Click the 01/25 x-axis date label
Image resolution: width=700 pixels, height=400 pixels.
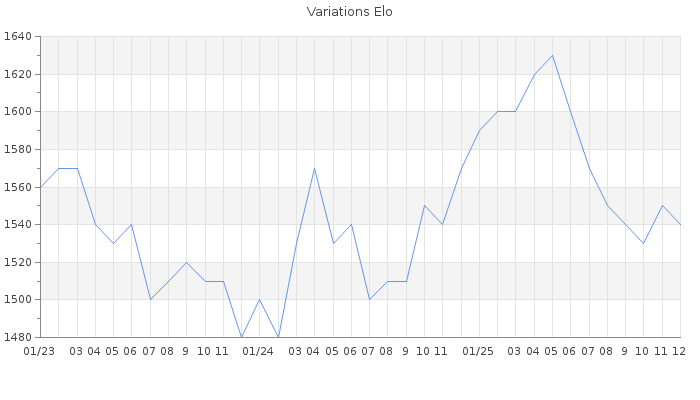[479, 351]
